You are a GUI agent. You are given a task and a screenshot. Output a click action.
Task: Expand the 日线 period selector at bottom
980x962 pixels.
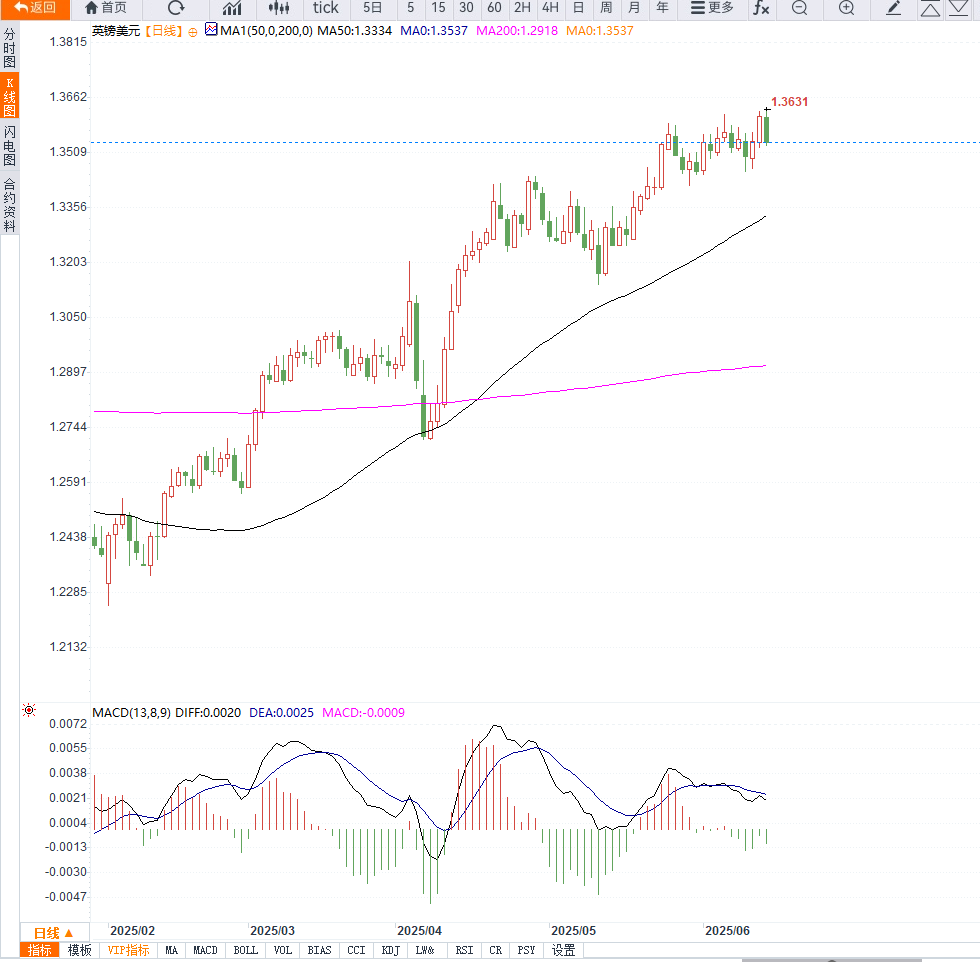pyautogui.click(x=54, y=933)
